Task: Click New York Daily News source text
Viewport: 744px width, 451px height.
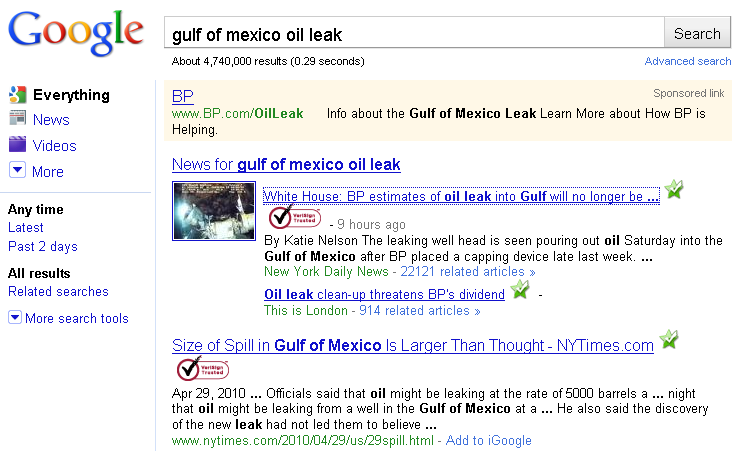Action: click(x=326, y=272)
